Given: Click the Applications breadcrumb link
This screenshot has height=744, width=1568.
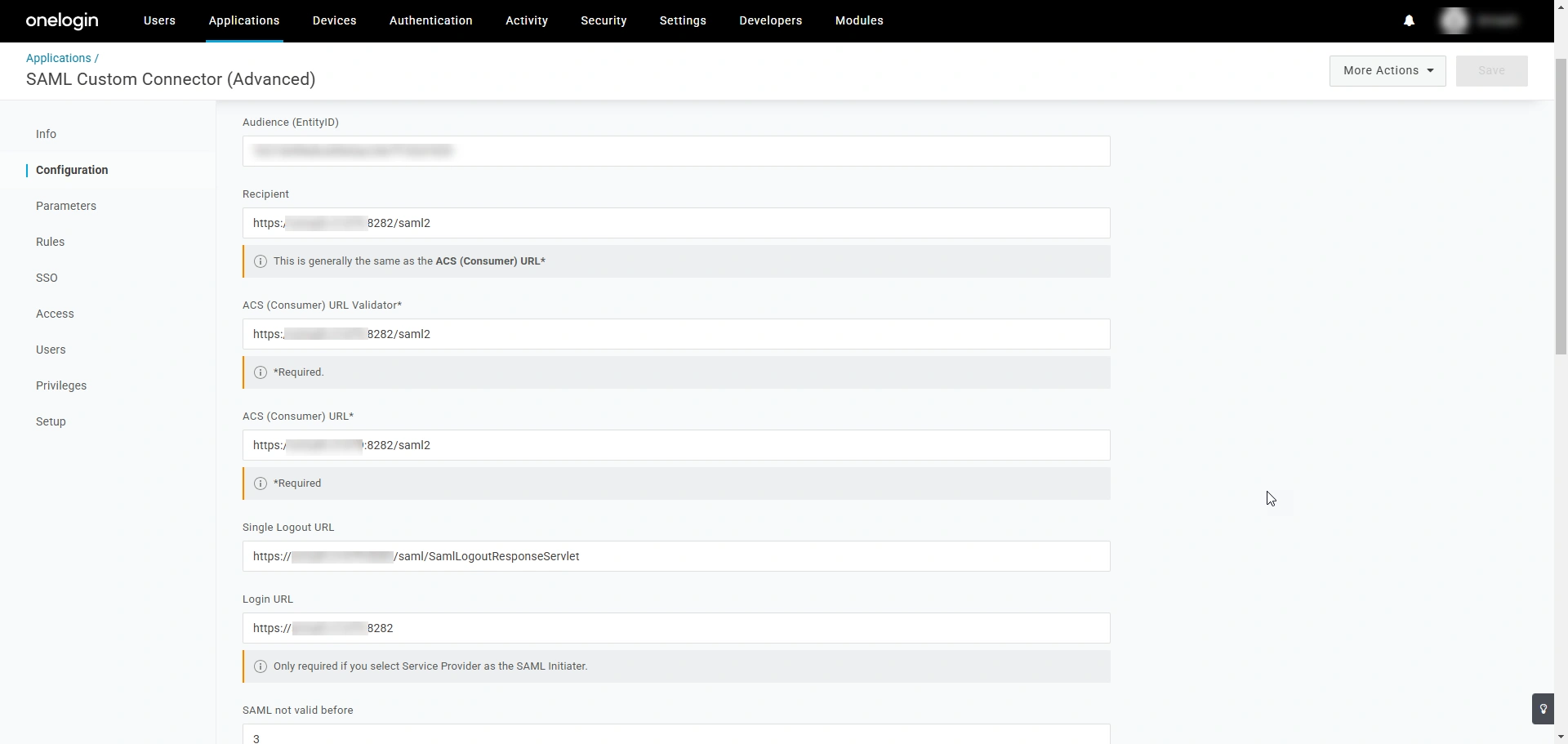Looking at the screenshot, I should coord(59,58).
